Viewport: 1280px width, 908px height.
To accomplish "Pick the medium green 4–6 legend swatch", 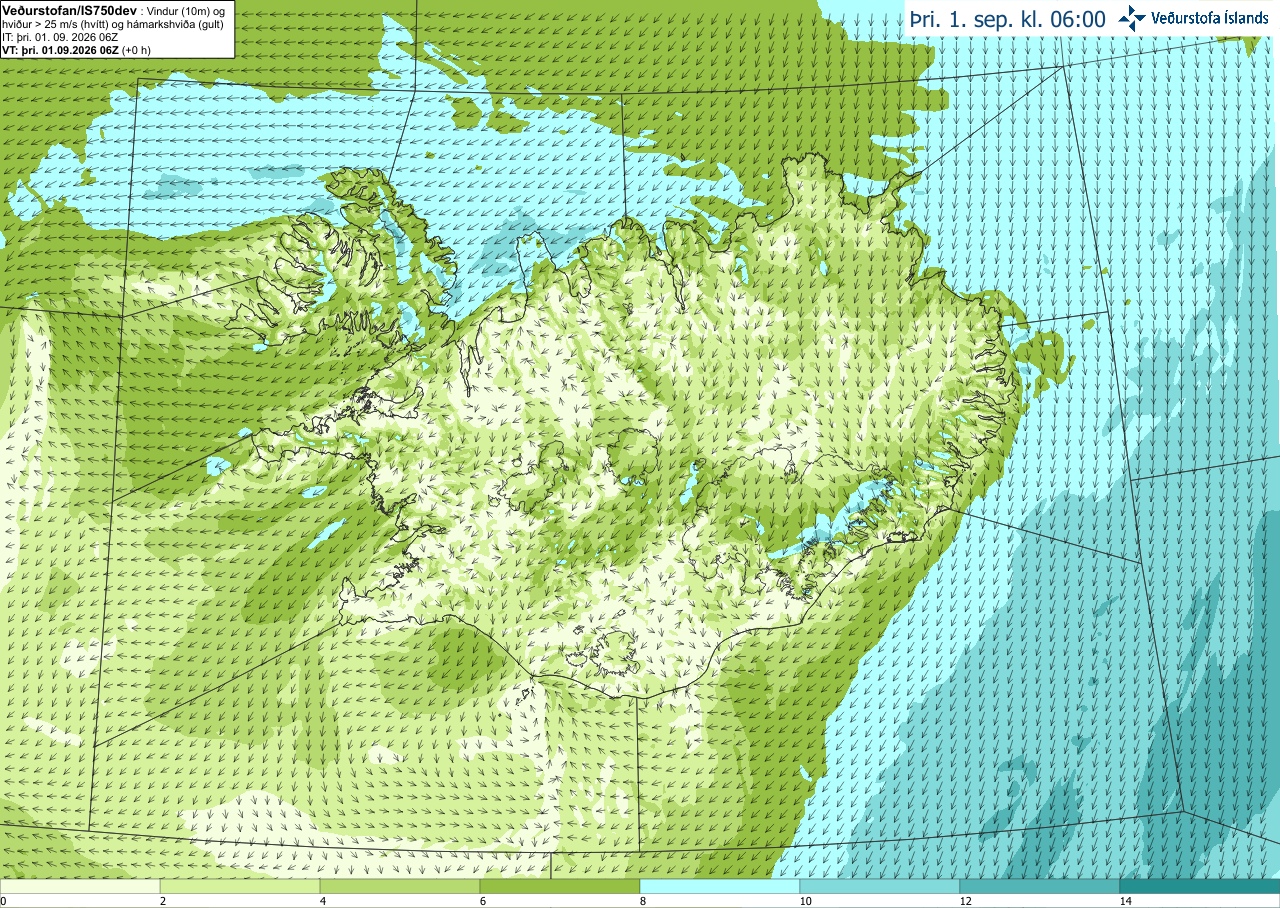I will (x=400, y=886).
